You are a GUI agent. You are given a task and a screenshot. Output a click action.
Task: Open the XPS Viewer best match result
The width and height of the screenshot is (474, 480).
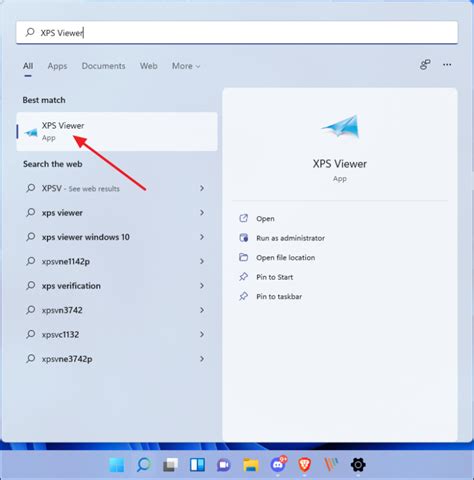point(117,132)
